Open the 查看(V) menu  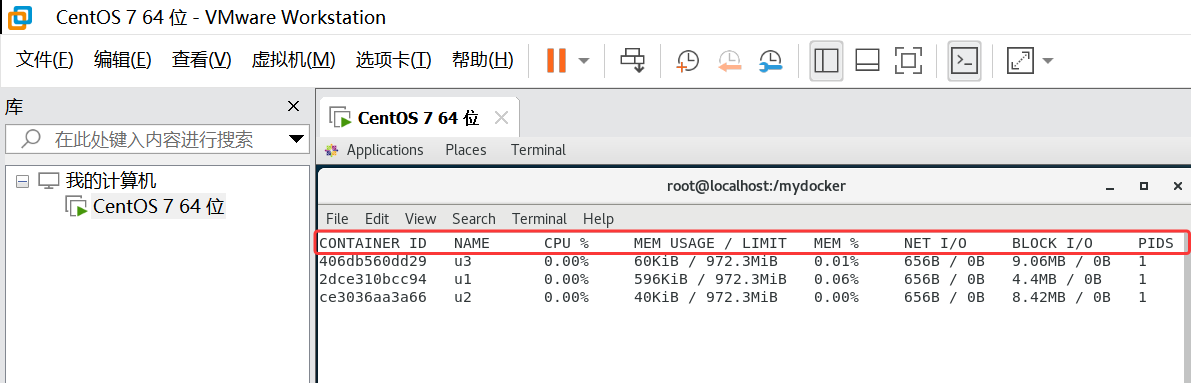201,60
